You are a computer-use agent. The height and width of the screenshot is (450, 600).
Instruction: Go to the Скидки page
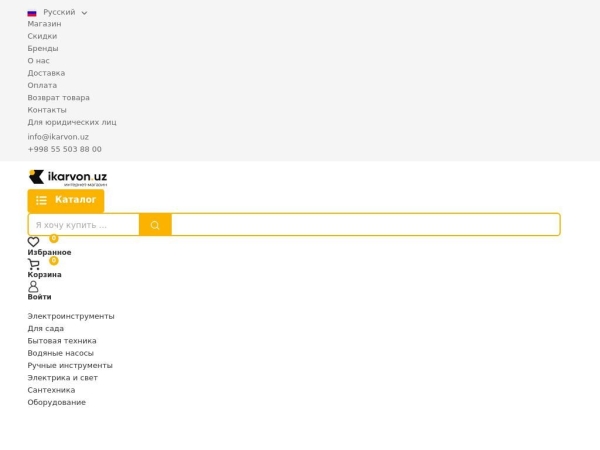pos(42,36)
